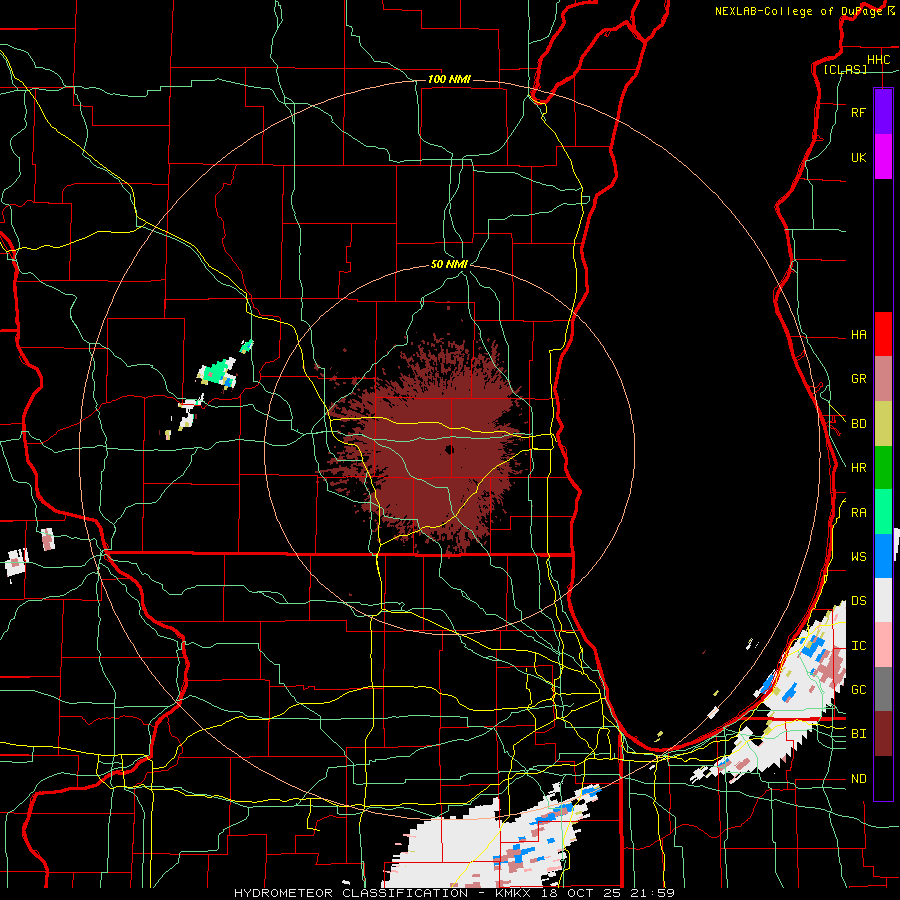Viewport: 900px width, 900px height.
Task: Select the BI legend label
Action: pyautogui.click(x=858, y=734)
